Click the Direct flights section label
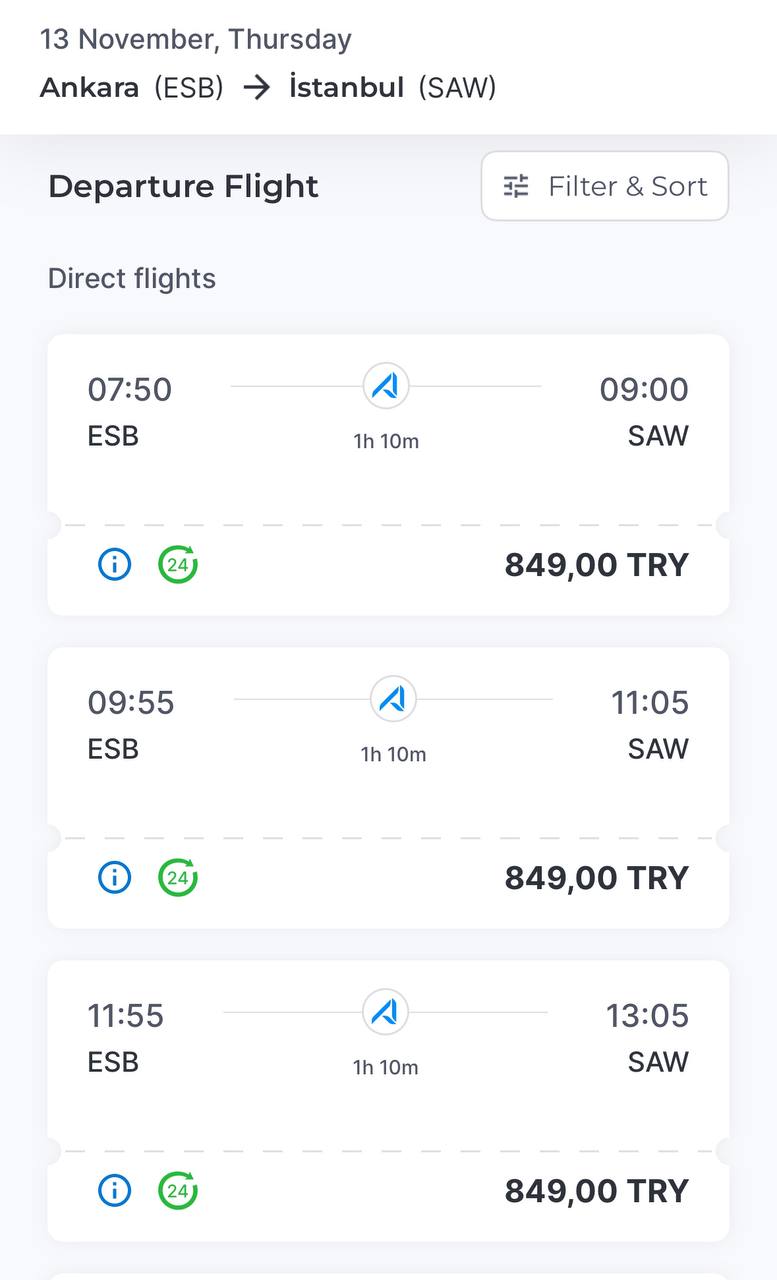Image resolution: width=777 pixels, height=1280 pixels. 132,278
